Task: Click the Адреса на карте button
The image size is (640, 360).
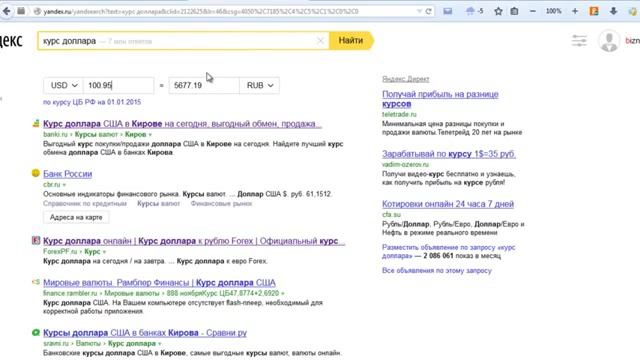Action: (76, 217)
